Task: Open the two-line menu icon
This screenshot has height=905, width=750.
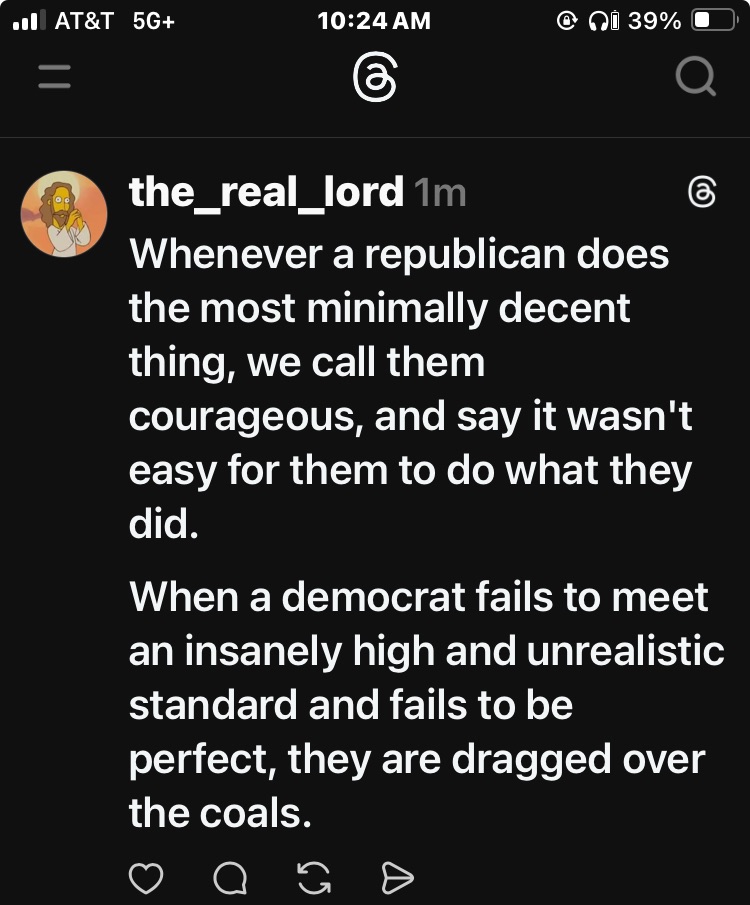Action: click(55, 77)
